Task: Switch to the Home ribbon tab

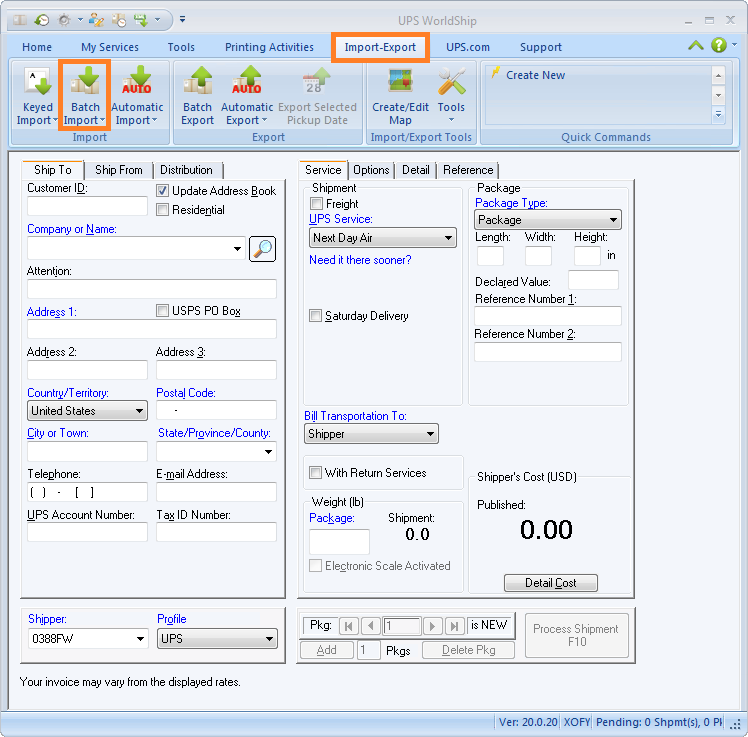Action: point(37,47)
